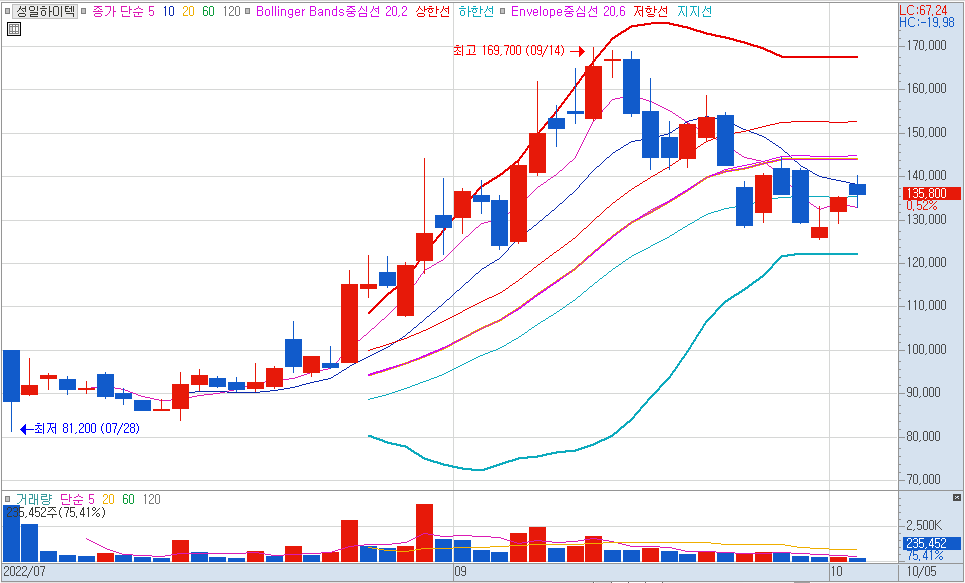965x583 pixels.
Task: Click the 09 month marker on date axis
Action: click(460, 571)
